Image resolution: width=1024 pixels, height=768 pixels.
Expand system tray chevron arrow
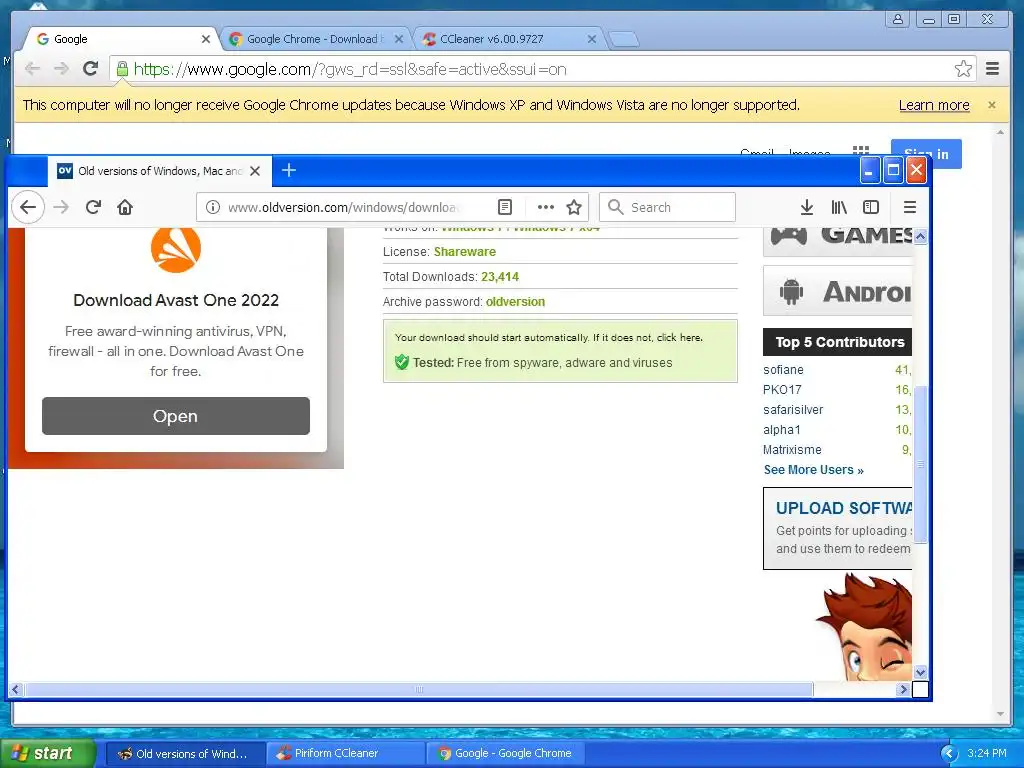pos(949,754)
